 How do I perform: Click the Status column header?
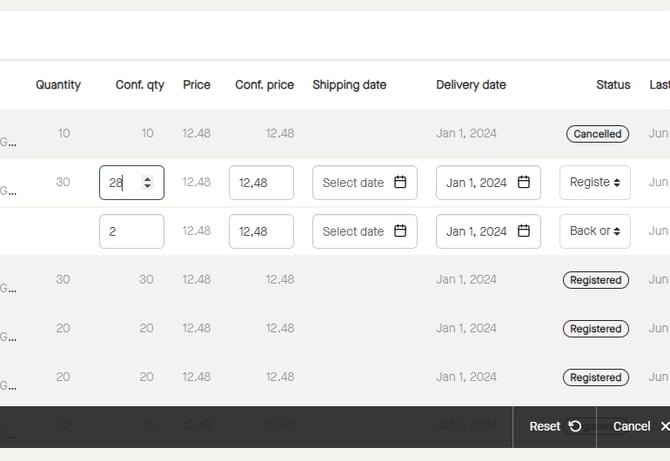pyautogui.click(x=613, y=85)
